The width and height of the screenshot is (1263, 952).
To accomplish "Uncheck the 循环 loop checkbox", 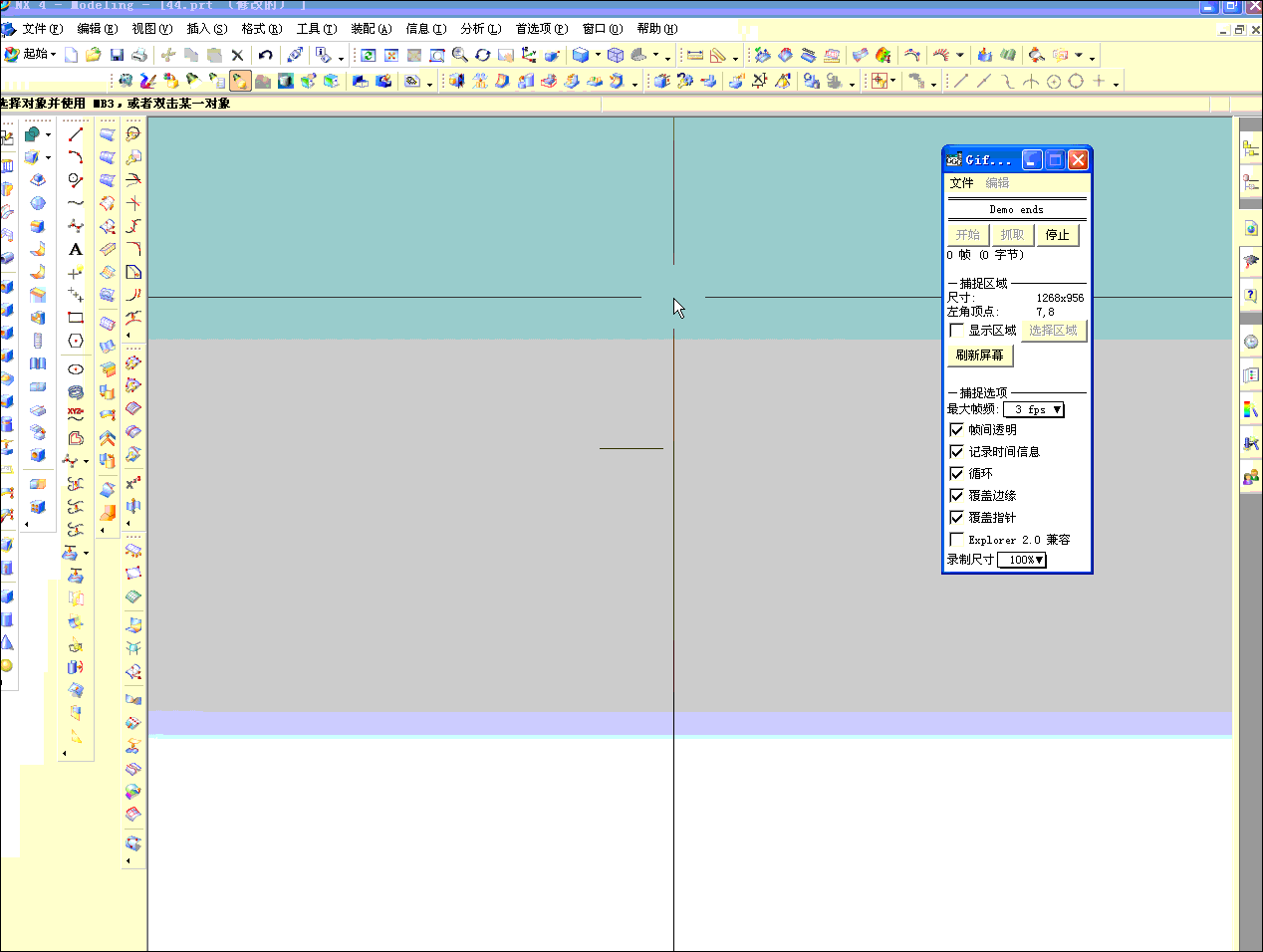I will point(956,474).
